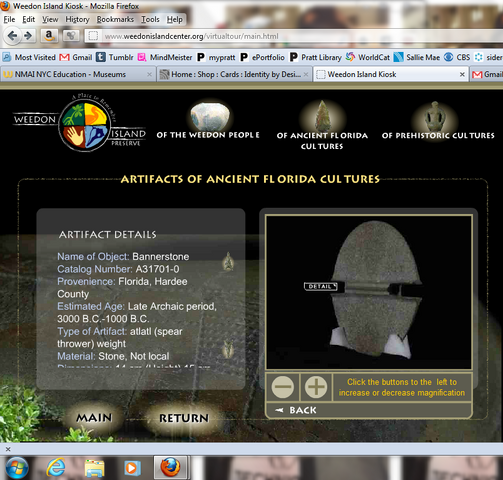Click the minus button to decrease magnification
This screenshot has width=503, height=480.
point(283,387)
